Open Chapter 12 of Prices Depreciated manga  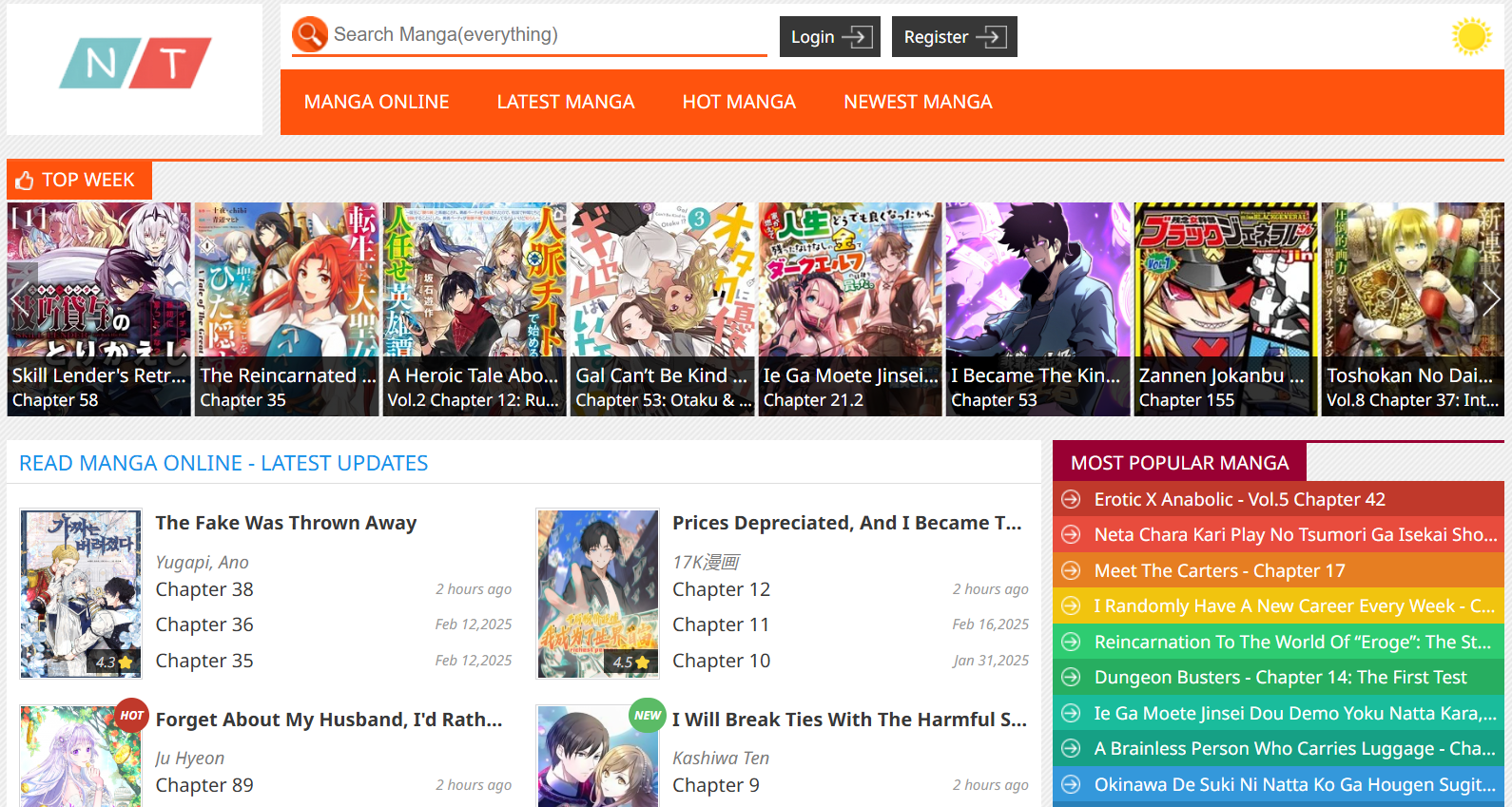pyautogui.click(x=721, y=589)
